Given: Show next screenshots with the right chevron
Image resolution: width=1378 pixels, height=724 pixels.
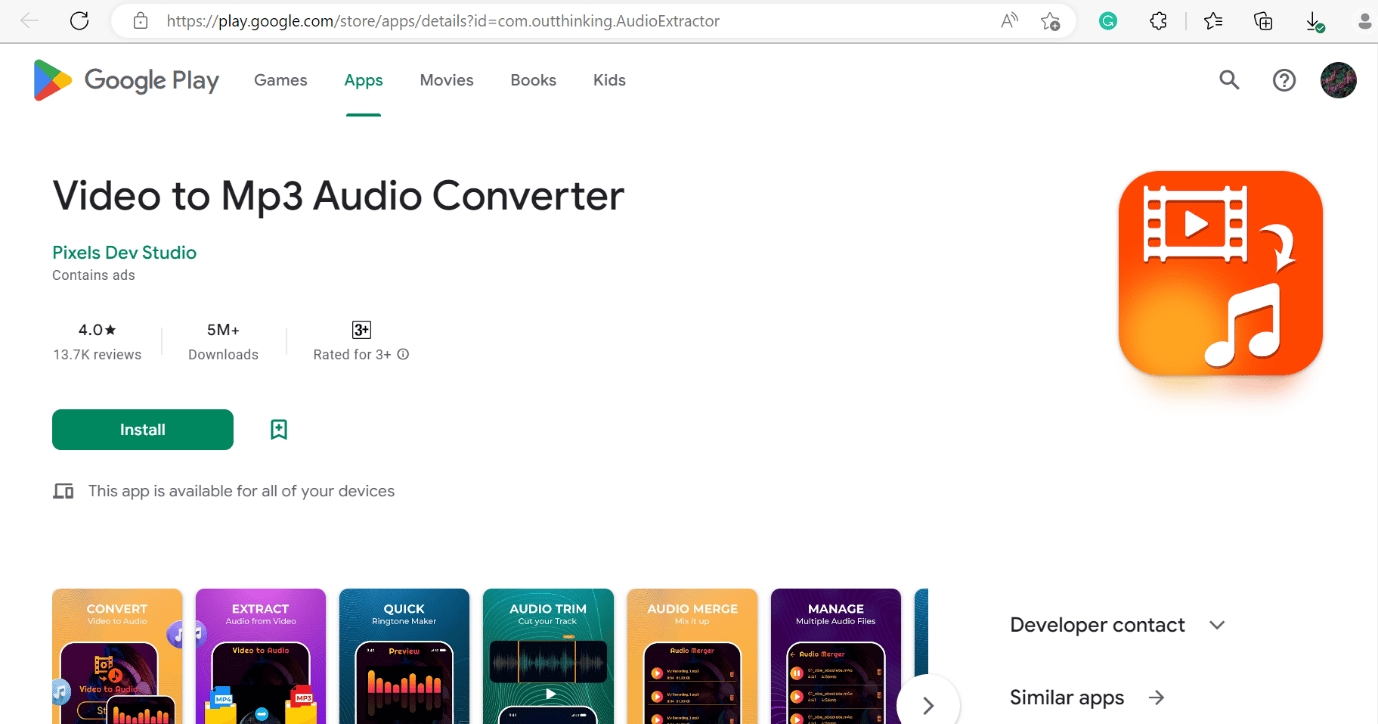Looking at the screenshot, I should click(928, 705).
